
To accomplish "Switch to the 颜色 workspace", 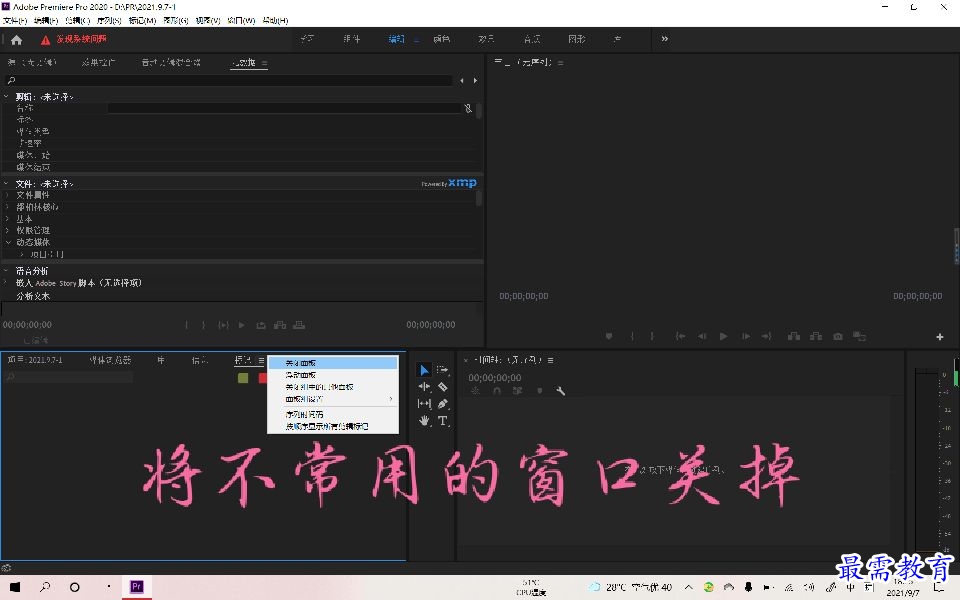I will (441, 39).
